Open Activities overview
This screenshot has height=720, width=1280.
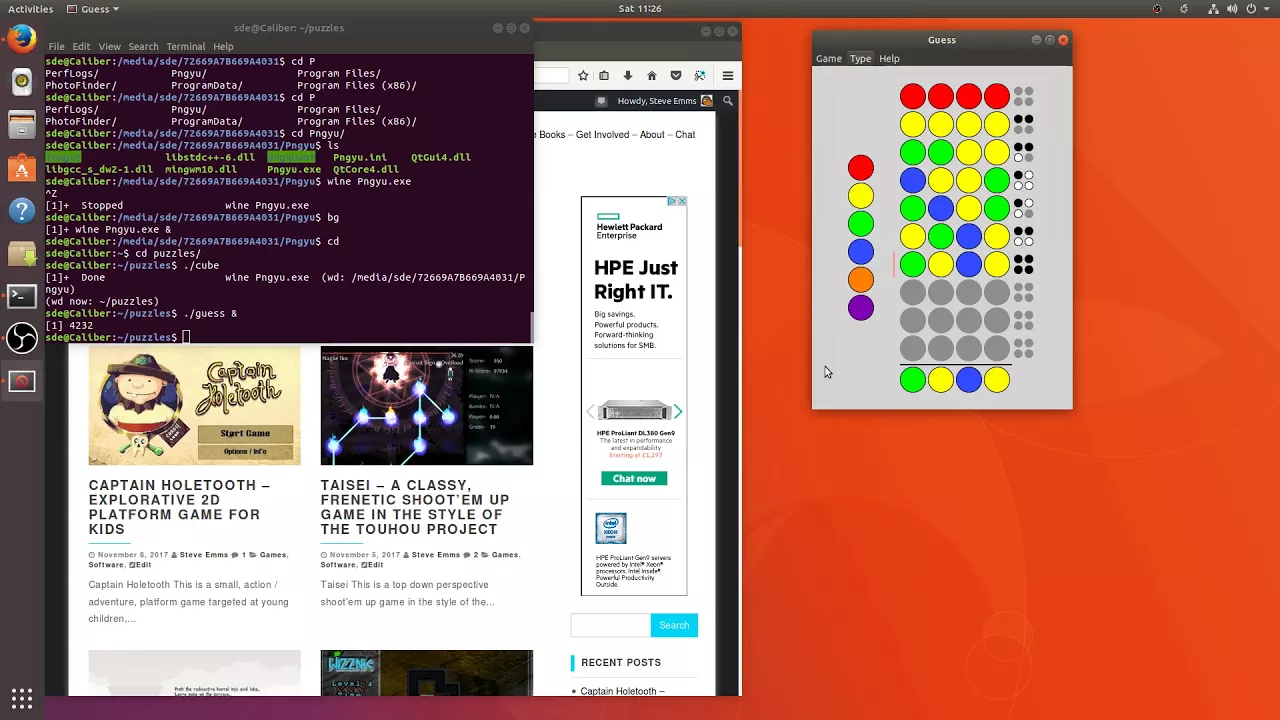click(31, 9)
